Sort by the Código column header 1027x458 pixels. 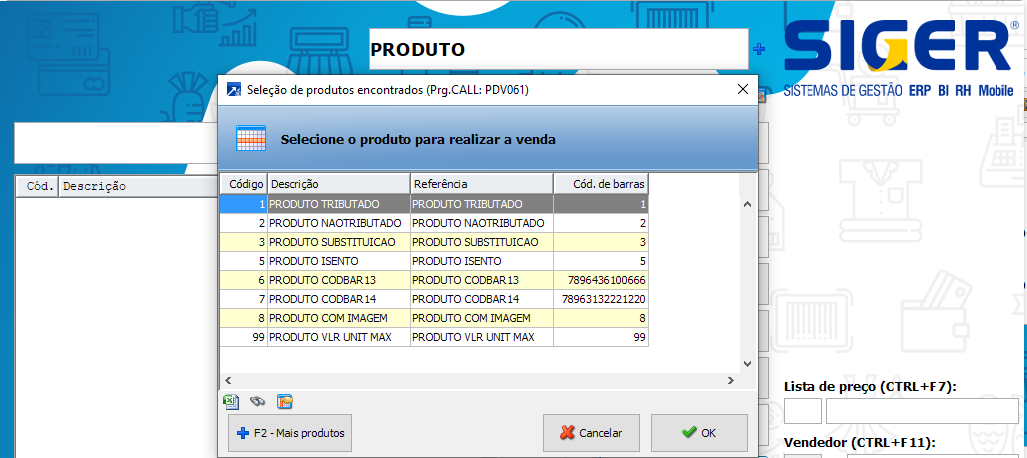(243, 184)
